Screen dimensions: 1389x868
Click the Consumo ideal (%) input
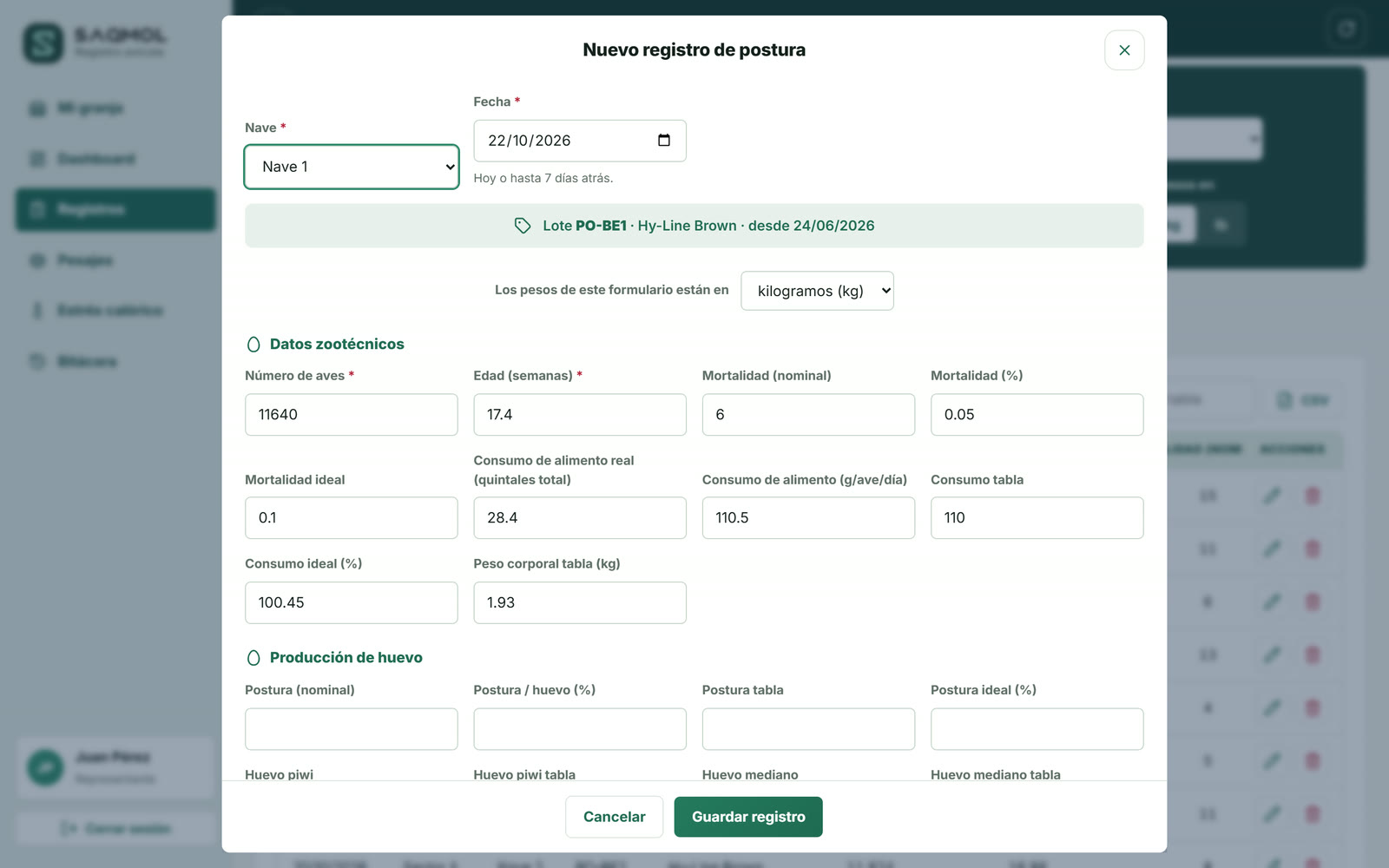[352, 602]
